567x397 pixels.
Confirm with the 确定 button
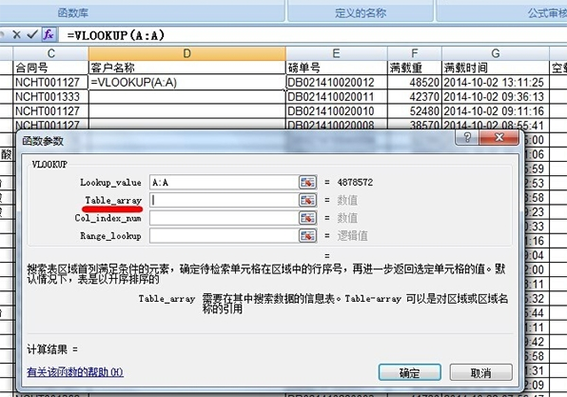click(410, 372)
